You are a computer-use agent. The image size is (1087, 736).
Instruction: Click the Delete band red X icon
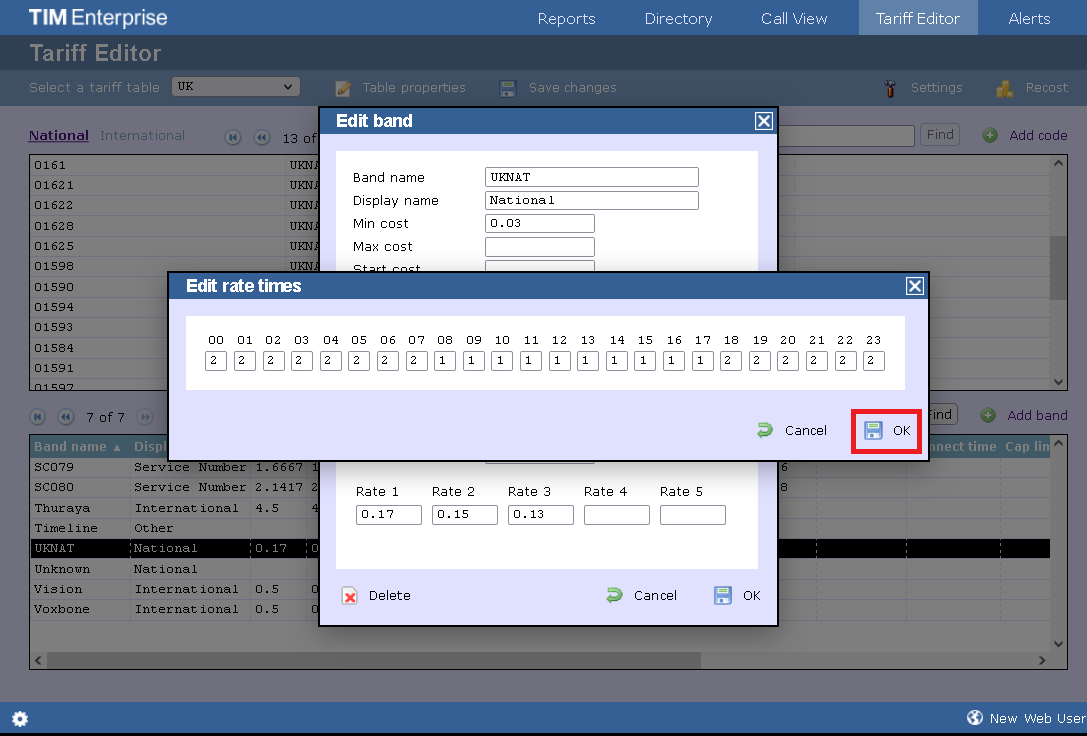350,596
